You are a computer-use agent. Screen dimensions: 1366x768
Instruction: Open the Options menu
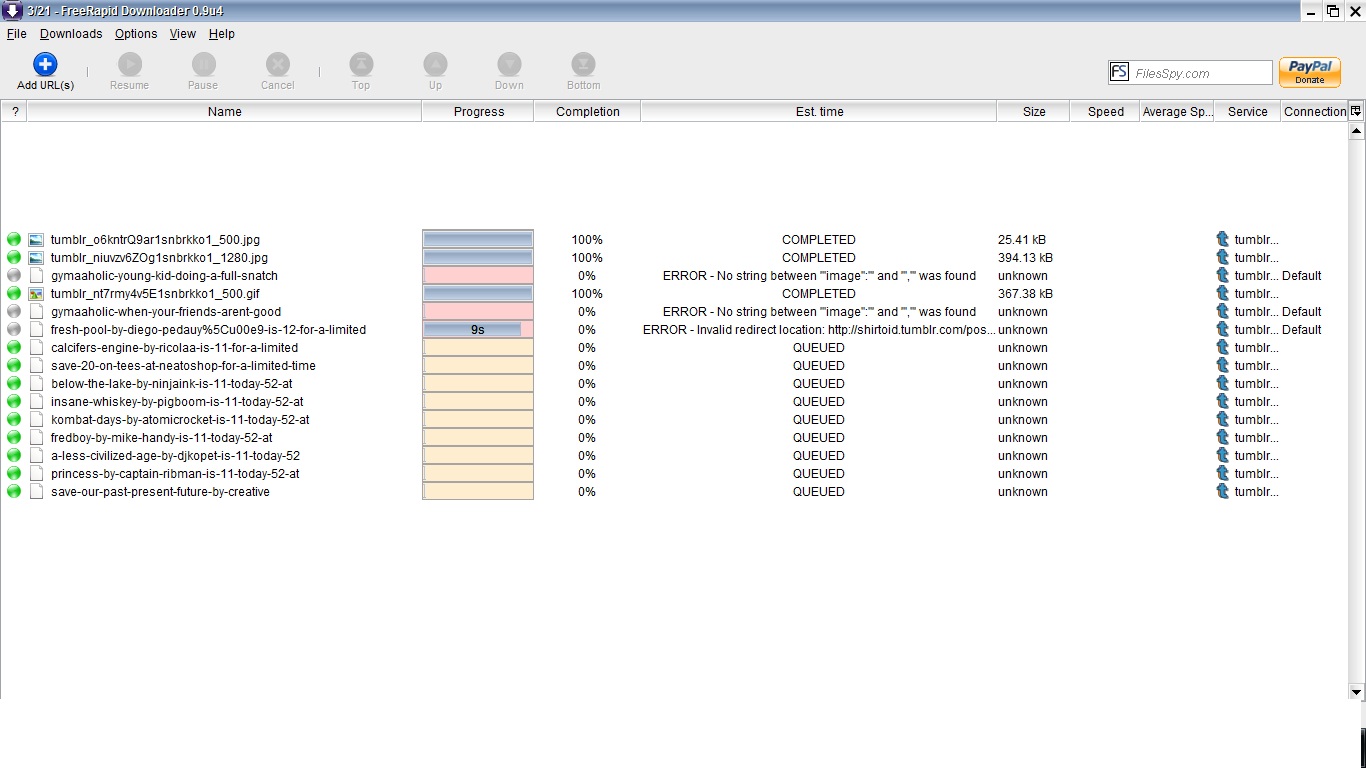[136, 34]
